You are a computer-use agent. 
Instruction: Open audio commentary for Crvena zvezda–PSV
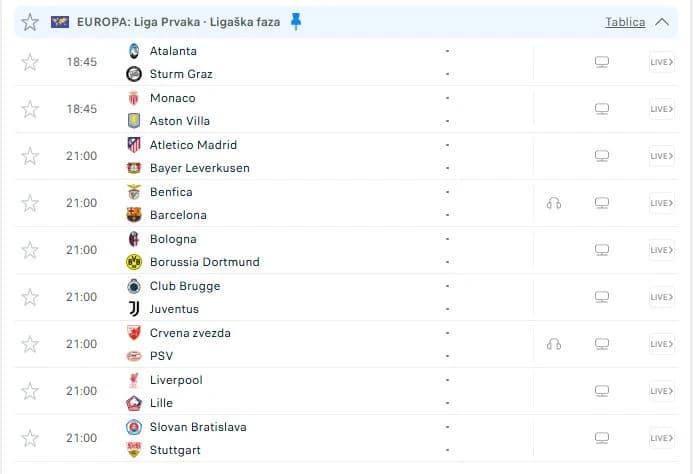554,344
